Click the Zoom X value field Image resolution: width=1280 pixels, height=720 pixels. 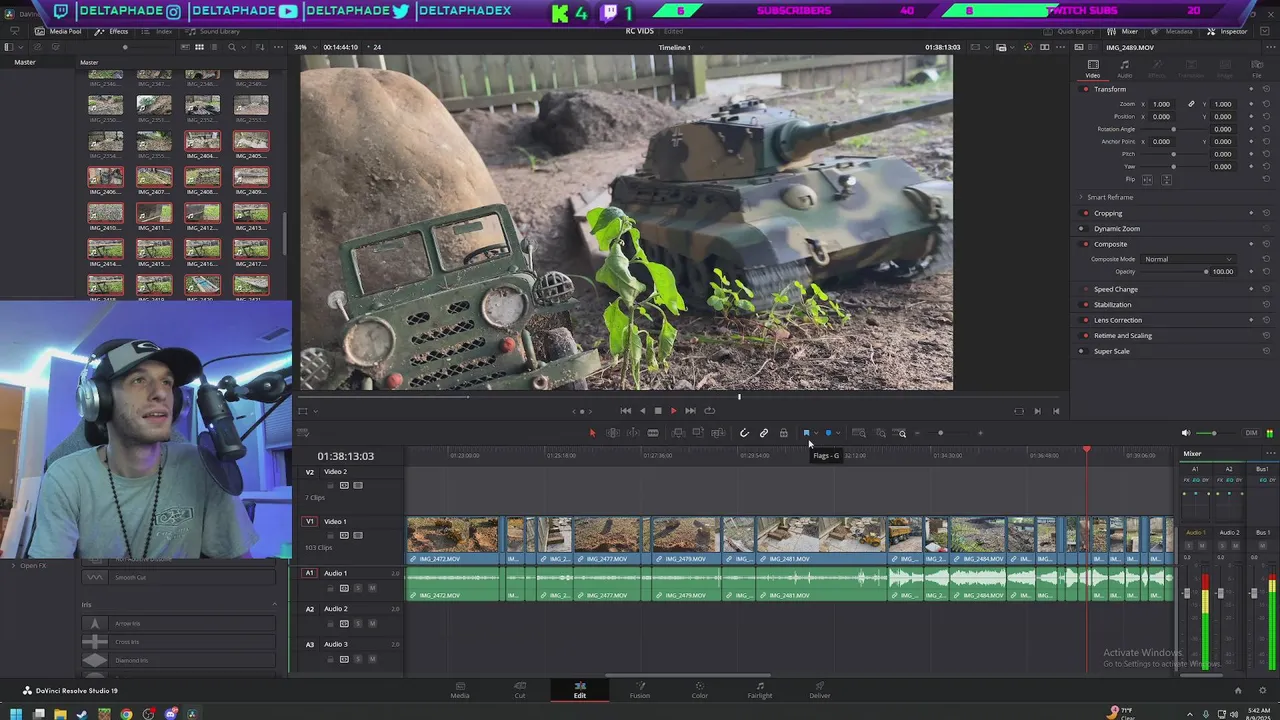(x=1161, y=104)
